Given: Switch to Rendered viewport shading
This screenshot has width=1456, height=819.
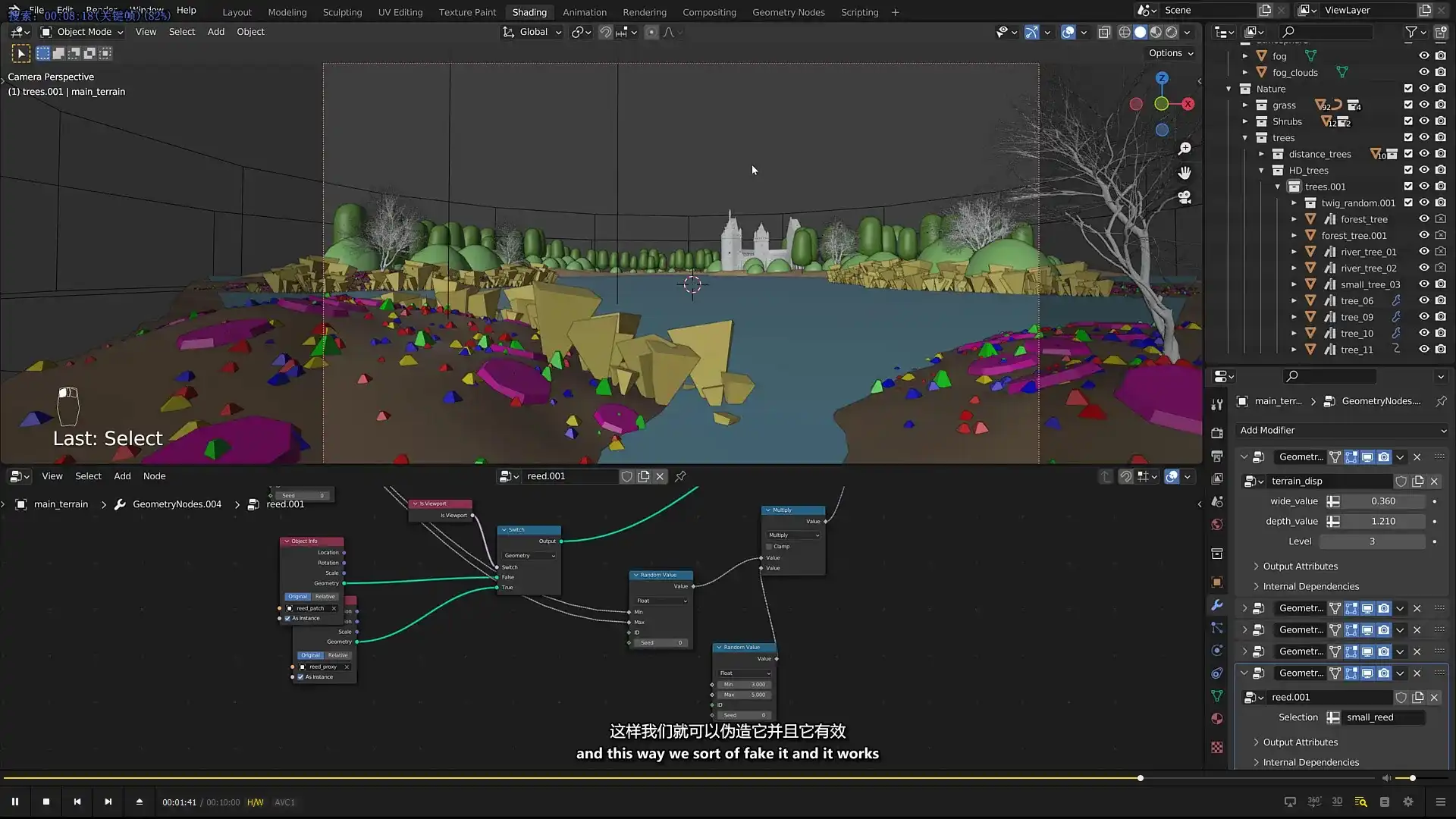Looking at the screenshot, I should [1172, 32].
